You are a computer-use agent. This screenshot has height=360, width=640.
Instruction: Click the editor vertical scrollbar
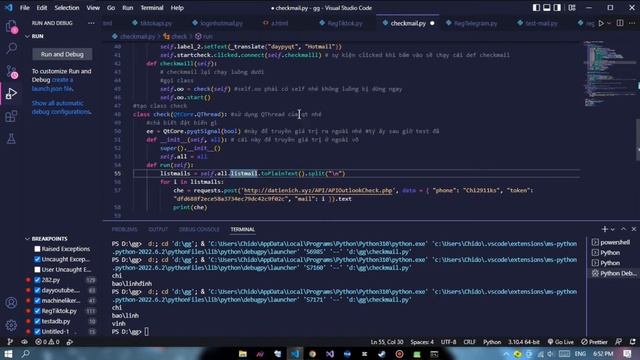pyautogui.click(x=638, y=139)
